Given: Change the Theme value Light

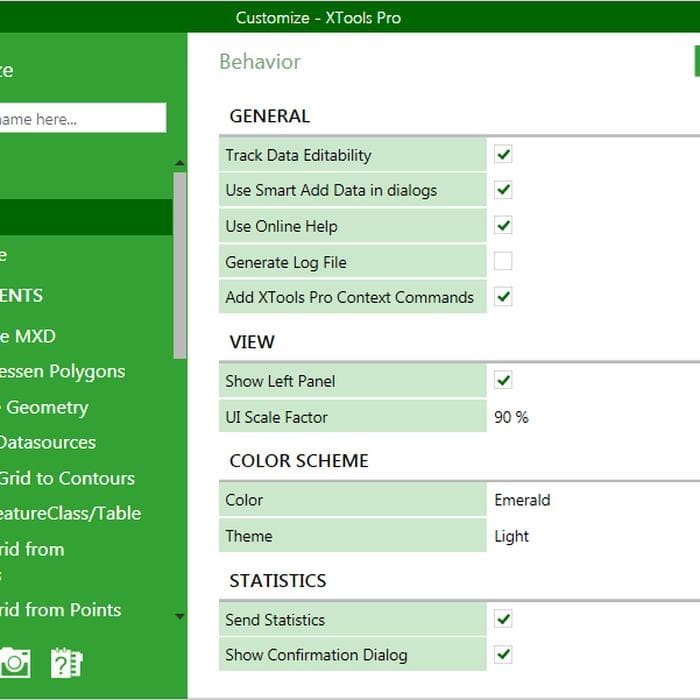Looking at the screenshot, I should point(511,536).
